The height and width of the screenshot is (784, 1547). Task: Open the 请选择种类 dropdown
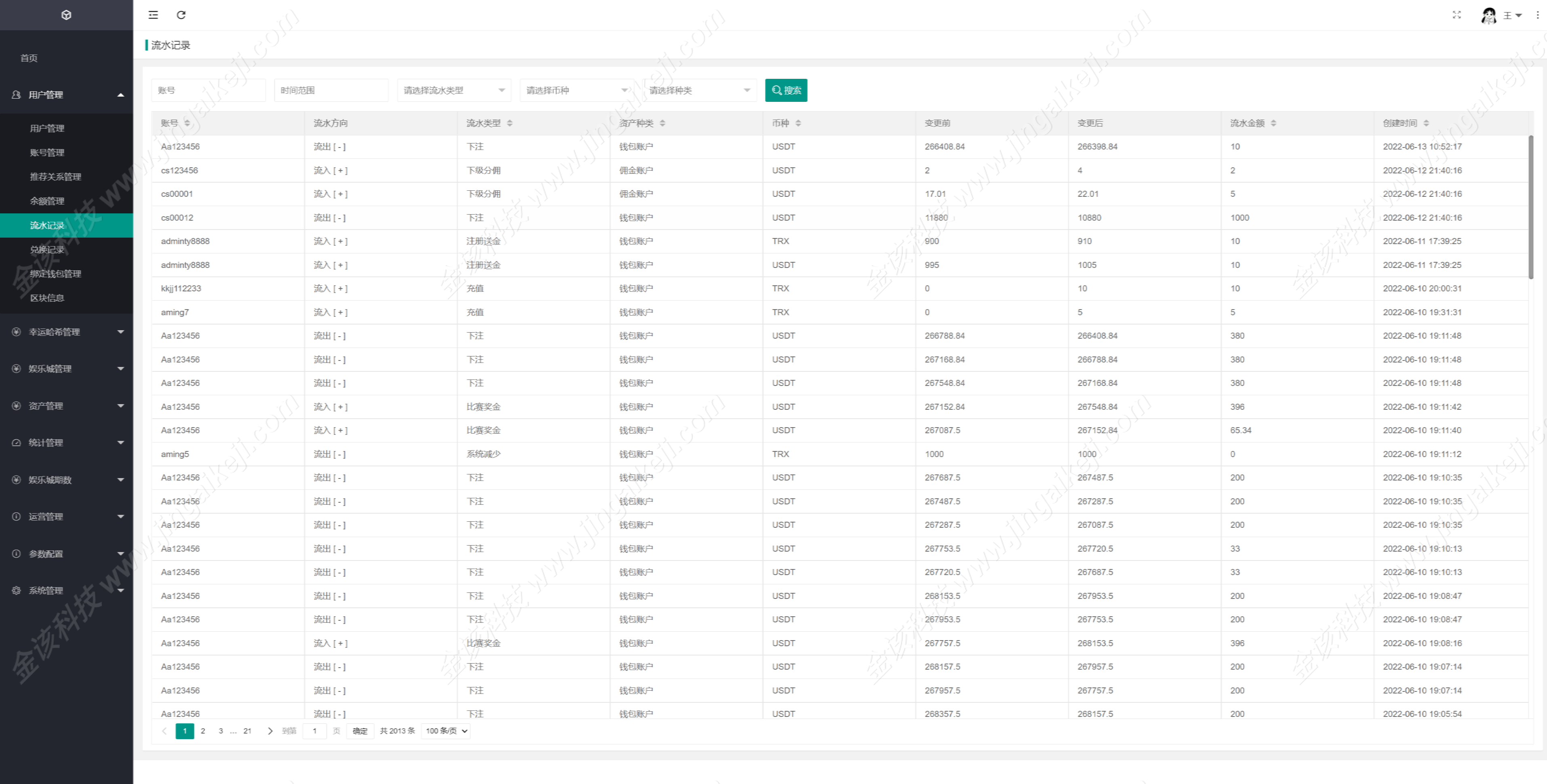click(x=700, y=91)
